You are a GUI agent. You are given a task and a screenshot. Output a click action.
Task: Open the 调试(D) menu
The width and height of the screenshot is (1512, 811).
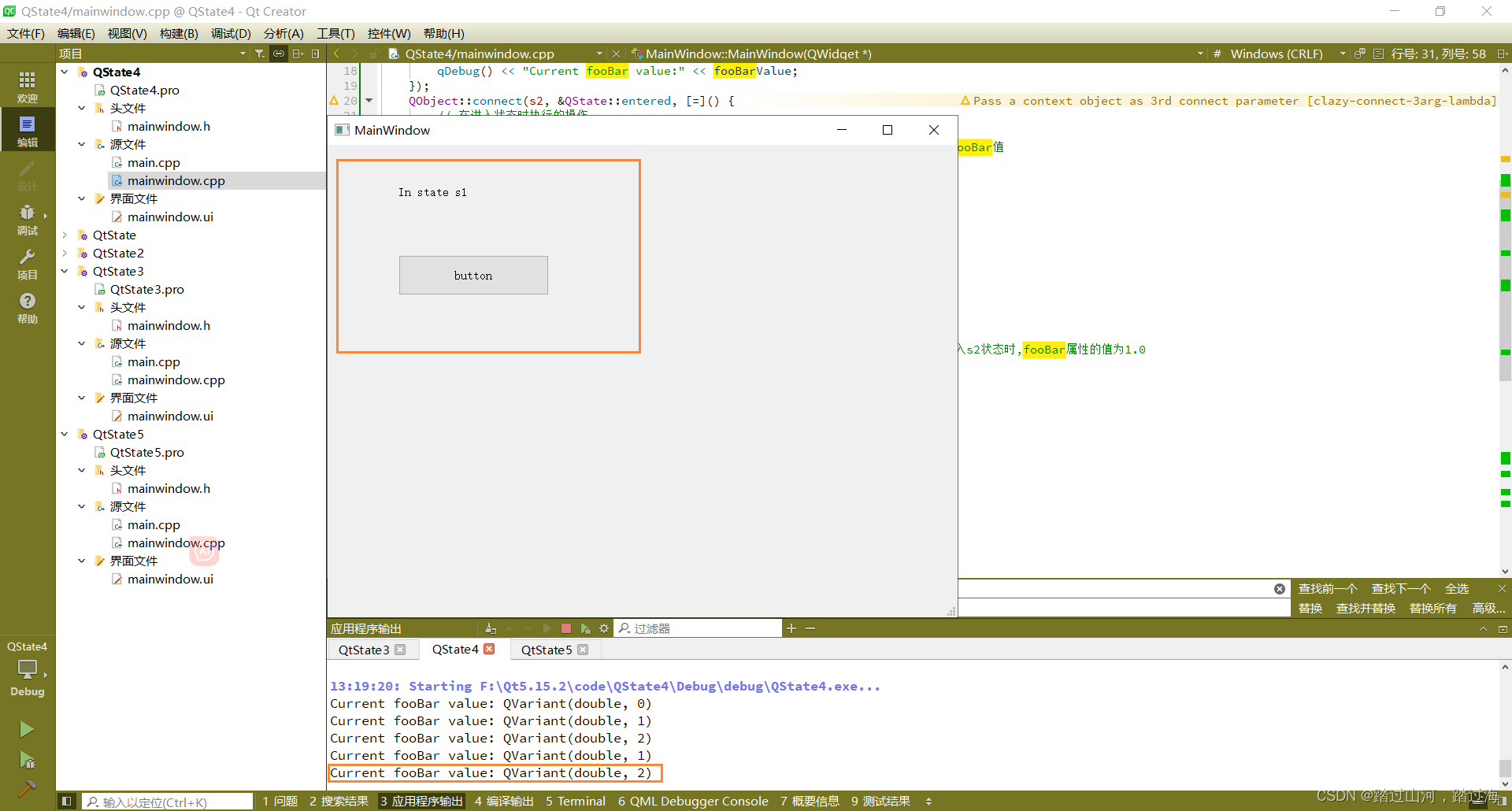pos(231,33)
